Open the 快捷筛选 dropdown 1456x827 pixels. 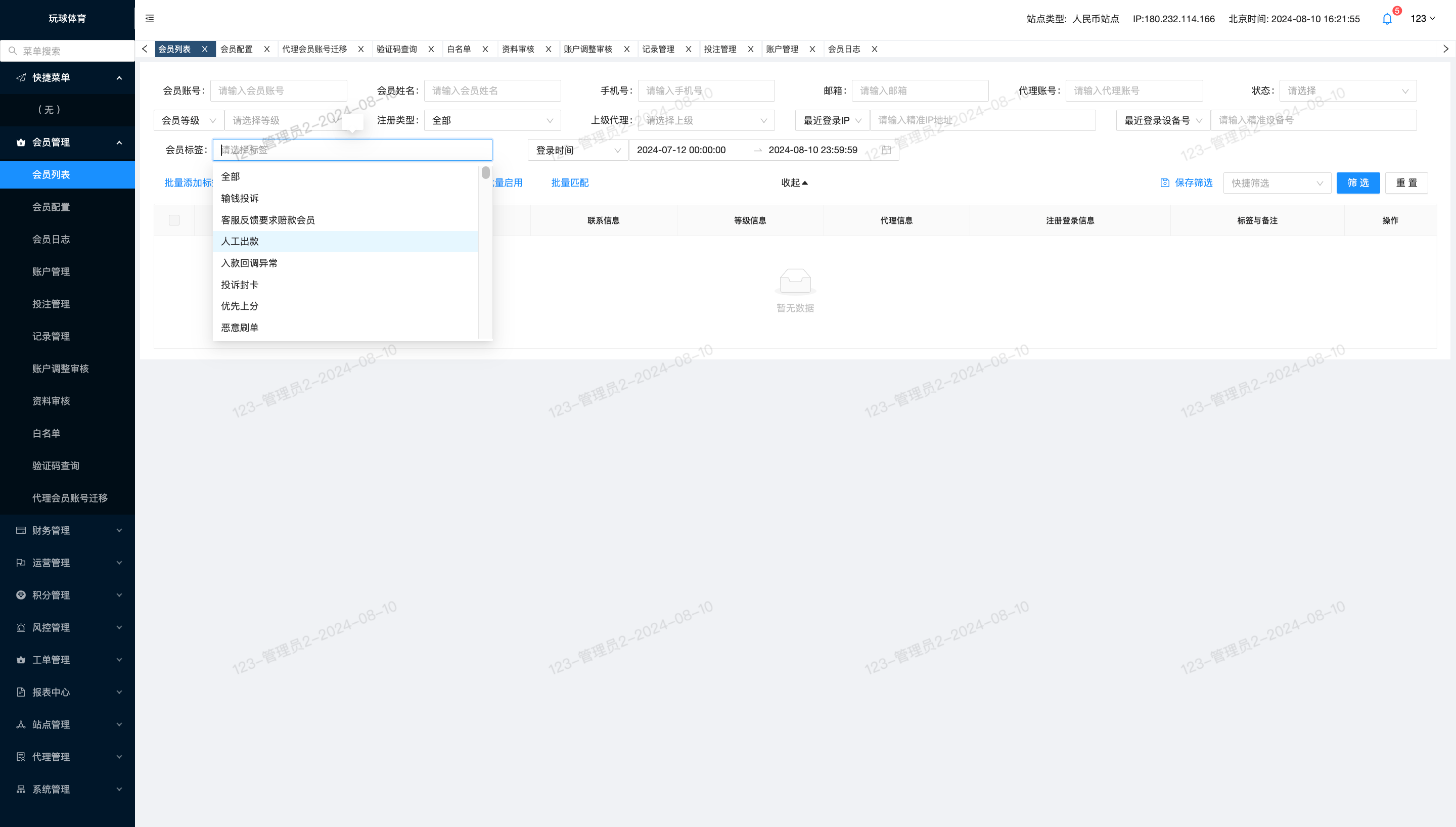(x=1277, y=183)
